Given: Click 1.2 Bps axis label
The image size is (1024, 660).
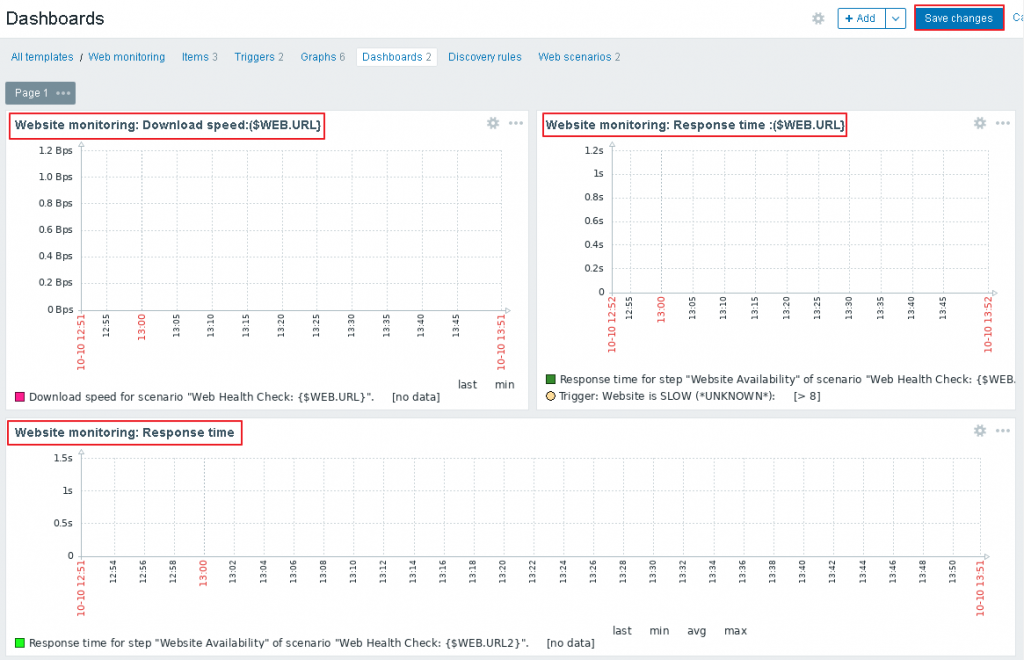Looking at the screenshot, I should pos(55,150).
